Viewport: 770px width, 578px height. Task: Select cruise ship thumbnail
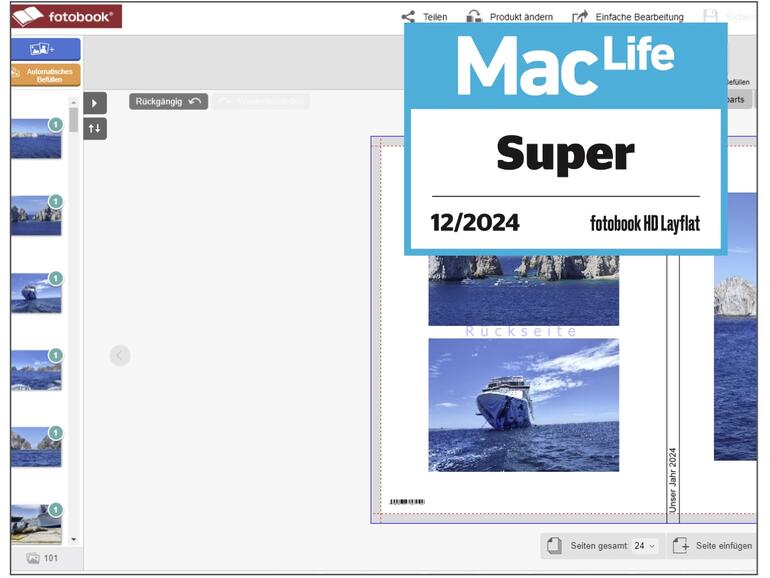36,293
